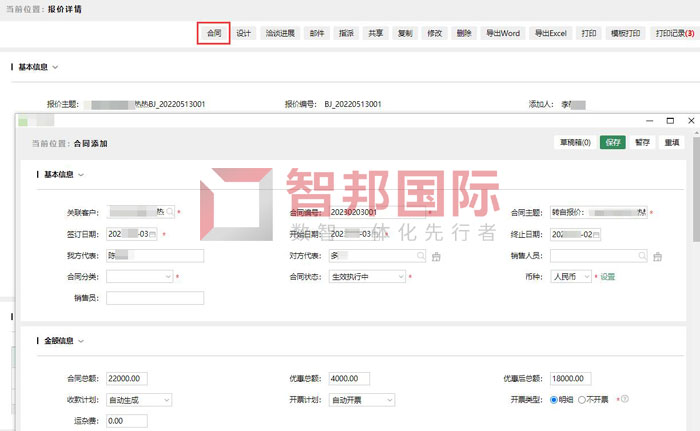Screen dimensions: 700x431
Task: Click the green 保存 button
Action: (612, 143)
